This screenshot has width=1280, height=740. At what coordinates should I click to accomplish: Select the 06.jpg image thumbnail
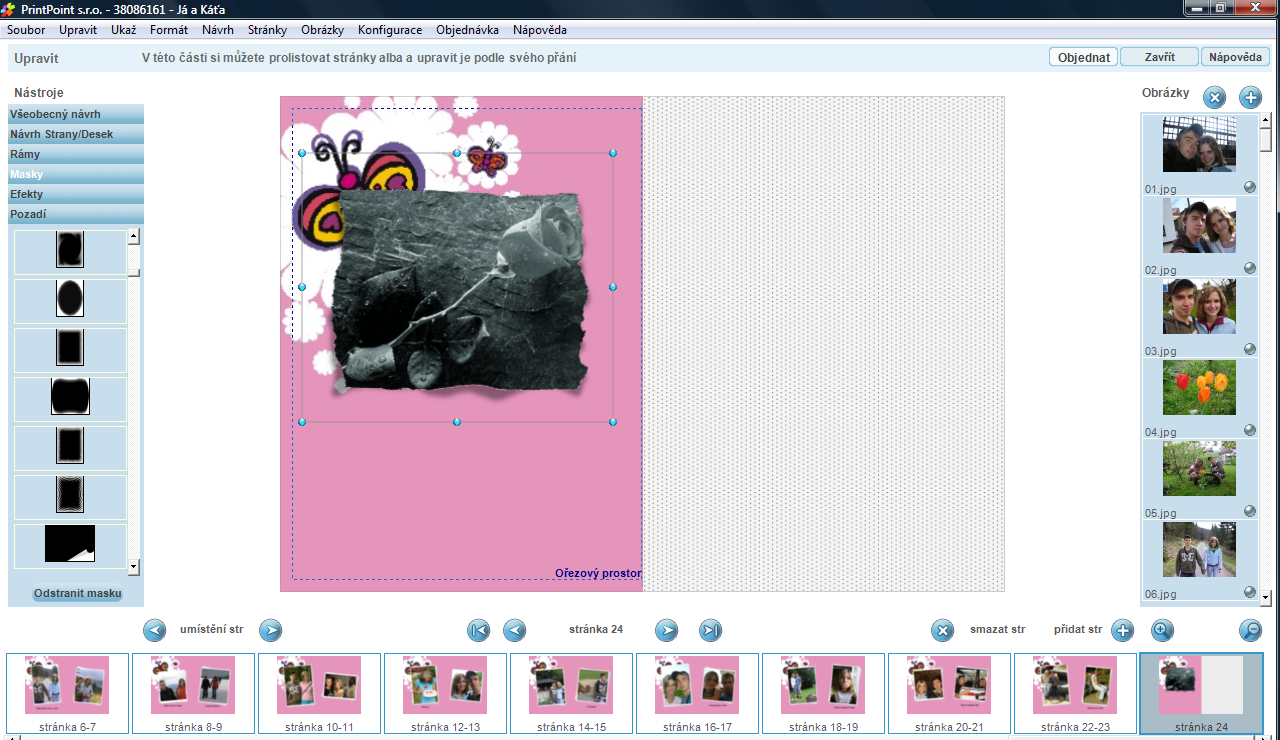(1199, 550)
